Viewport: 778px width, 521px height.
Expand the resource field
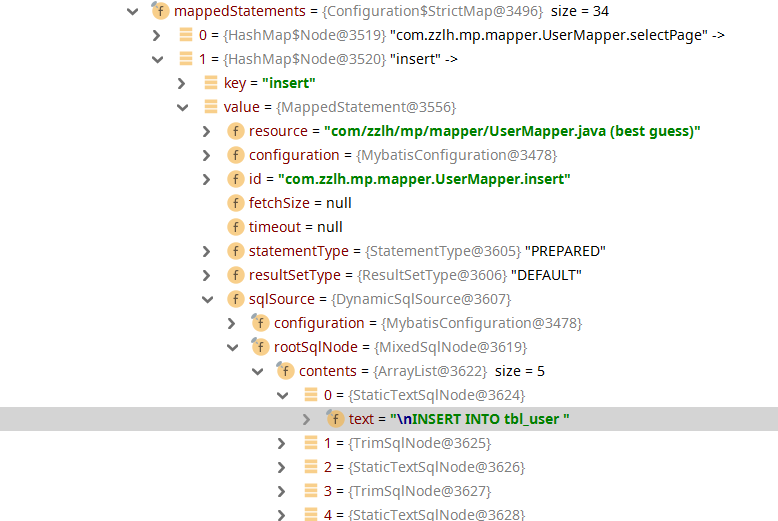point(207,131)
